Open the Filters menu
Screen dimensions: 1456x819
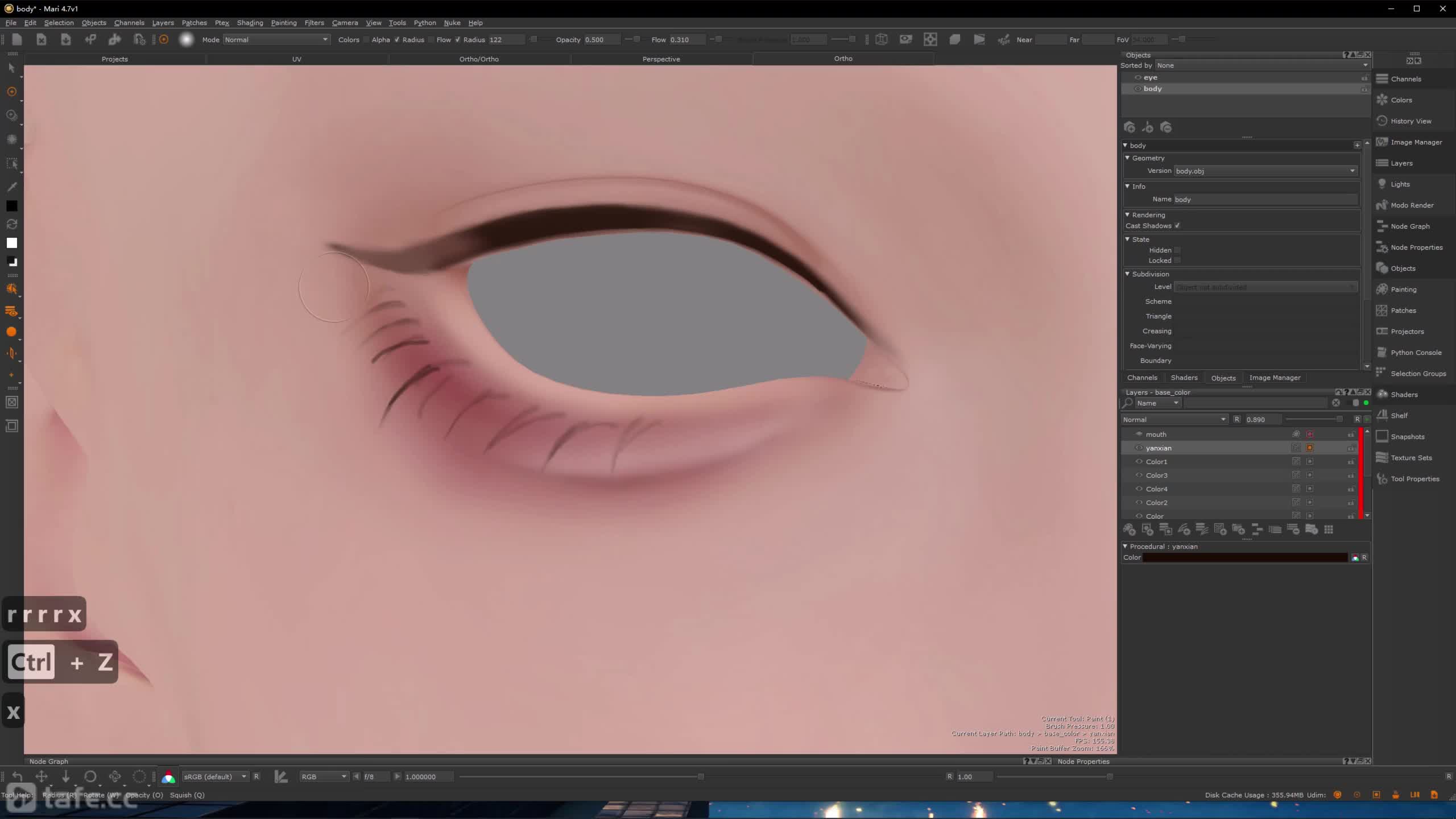(x=314, y=23)
